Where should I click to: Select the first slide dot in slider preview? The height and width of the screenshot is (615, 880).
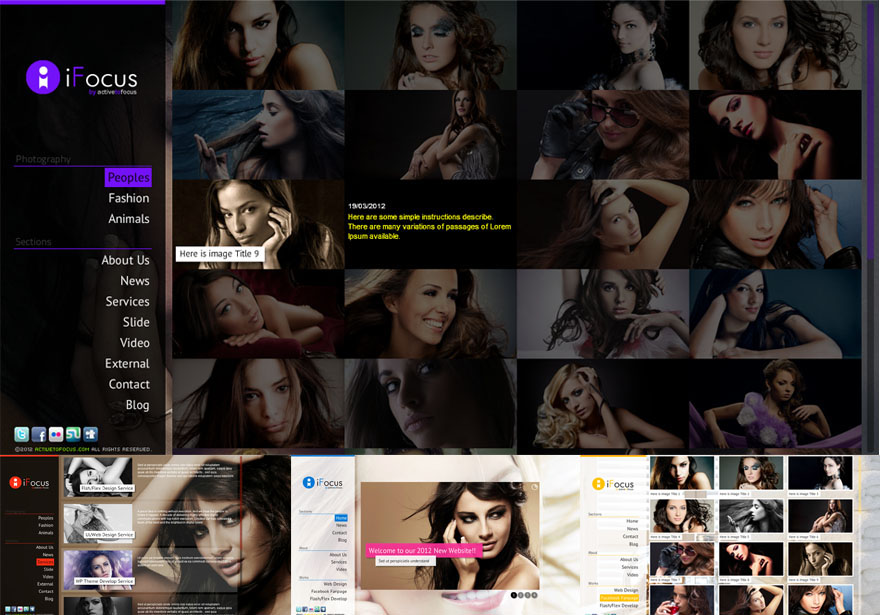click(514, 595)
